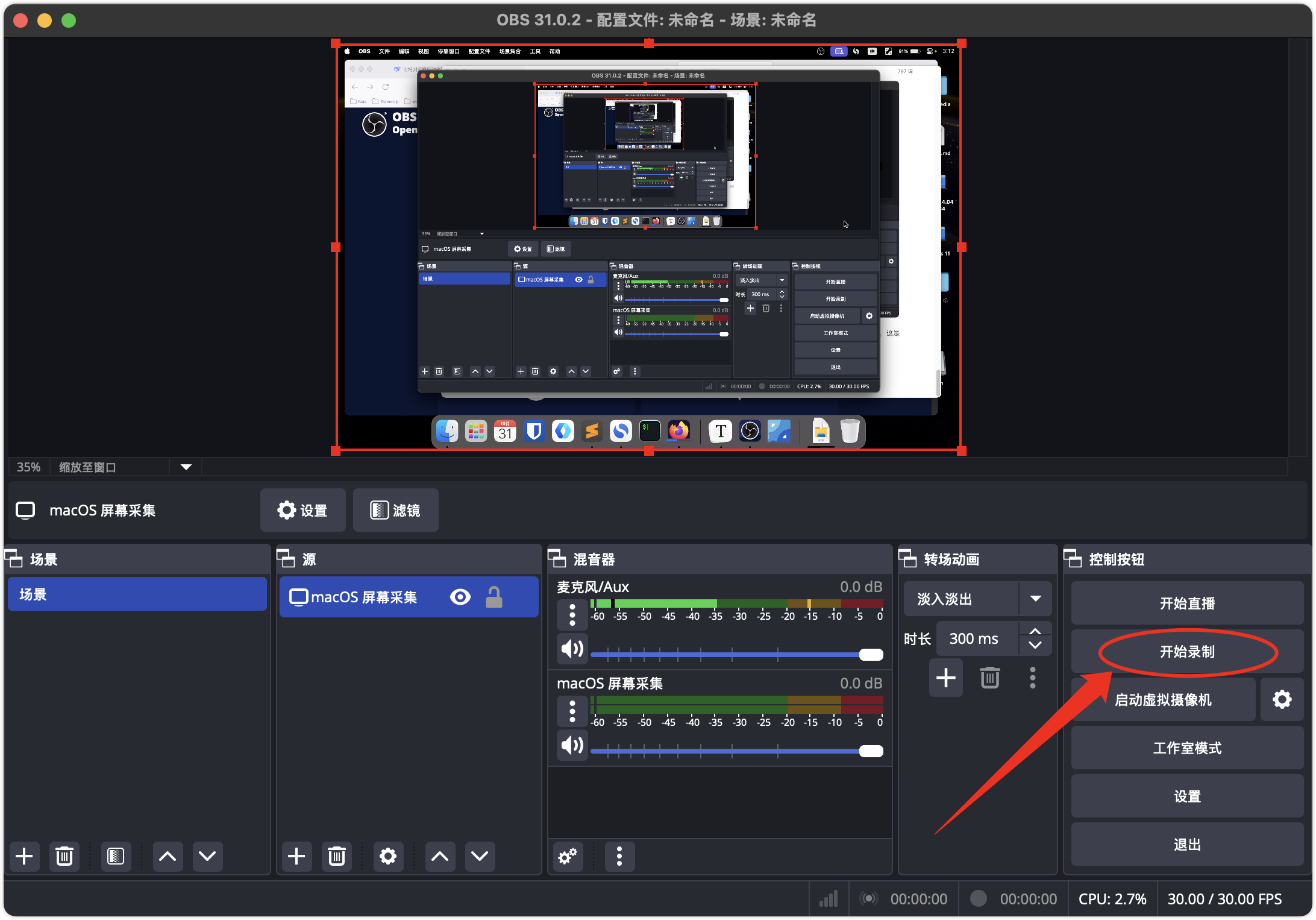The image size is (1316, 920).
Task: Mute macOS 屏幕采集 audio in the mixer
Action: click(572, 745)
